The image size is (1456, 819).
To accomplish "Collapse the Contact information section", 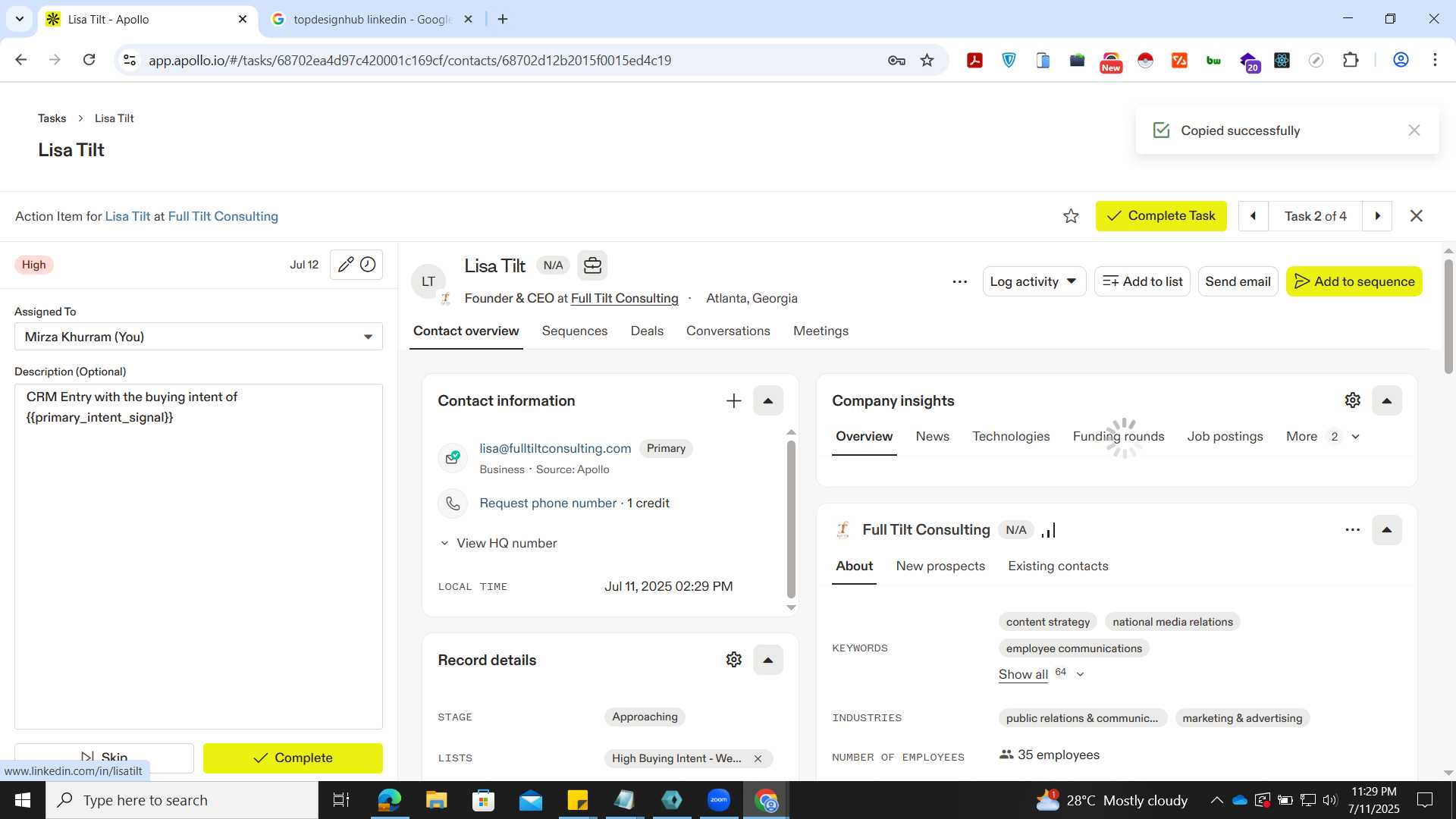I will tap(767, 401).
